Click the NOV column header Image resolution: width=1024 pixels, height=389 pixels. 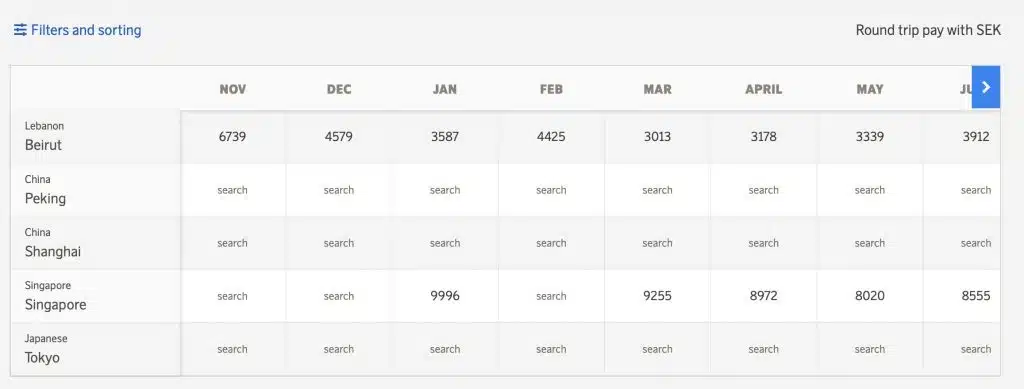232,89
